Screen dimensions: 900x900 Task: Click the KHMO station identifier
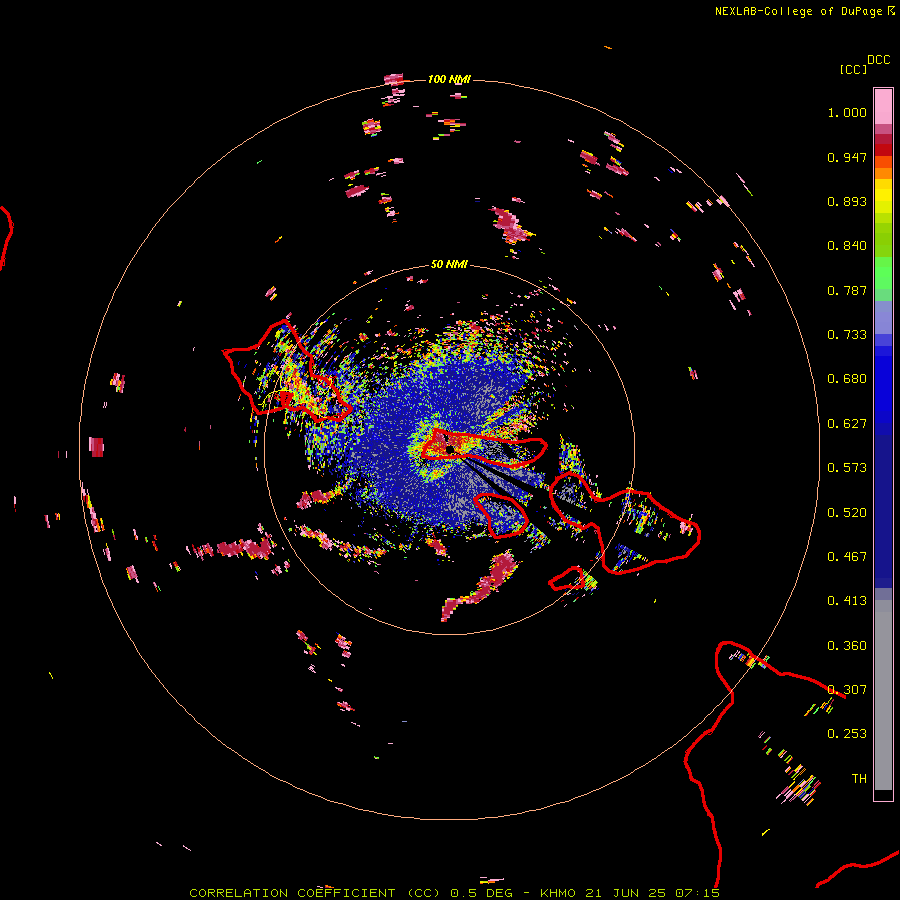(x=558, y=893)
